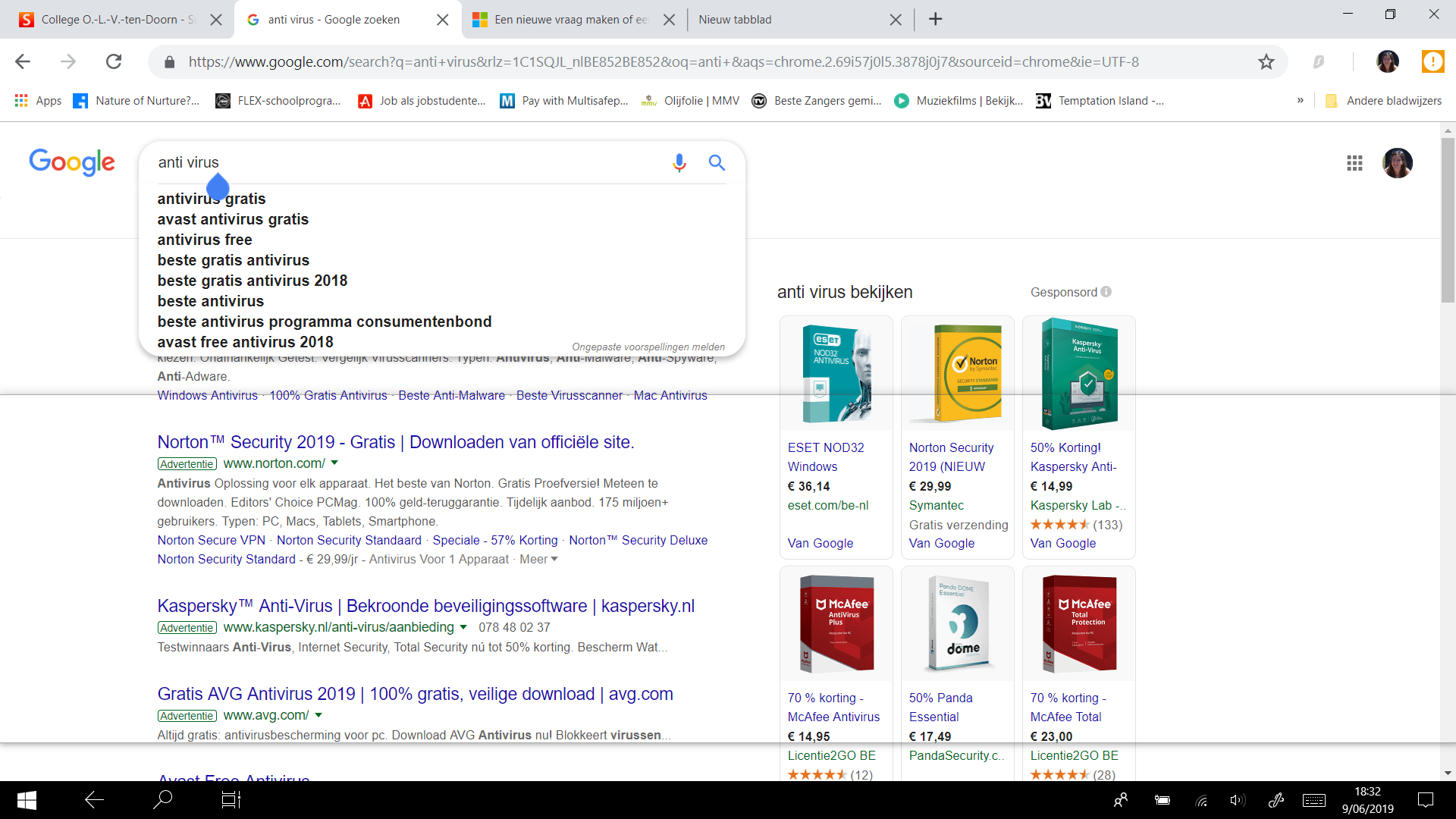Open the McAfee AntiVirus Plus product image
The width and height of the screenshot is (1456, 819).
click(x=836, y=623)
